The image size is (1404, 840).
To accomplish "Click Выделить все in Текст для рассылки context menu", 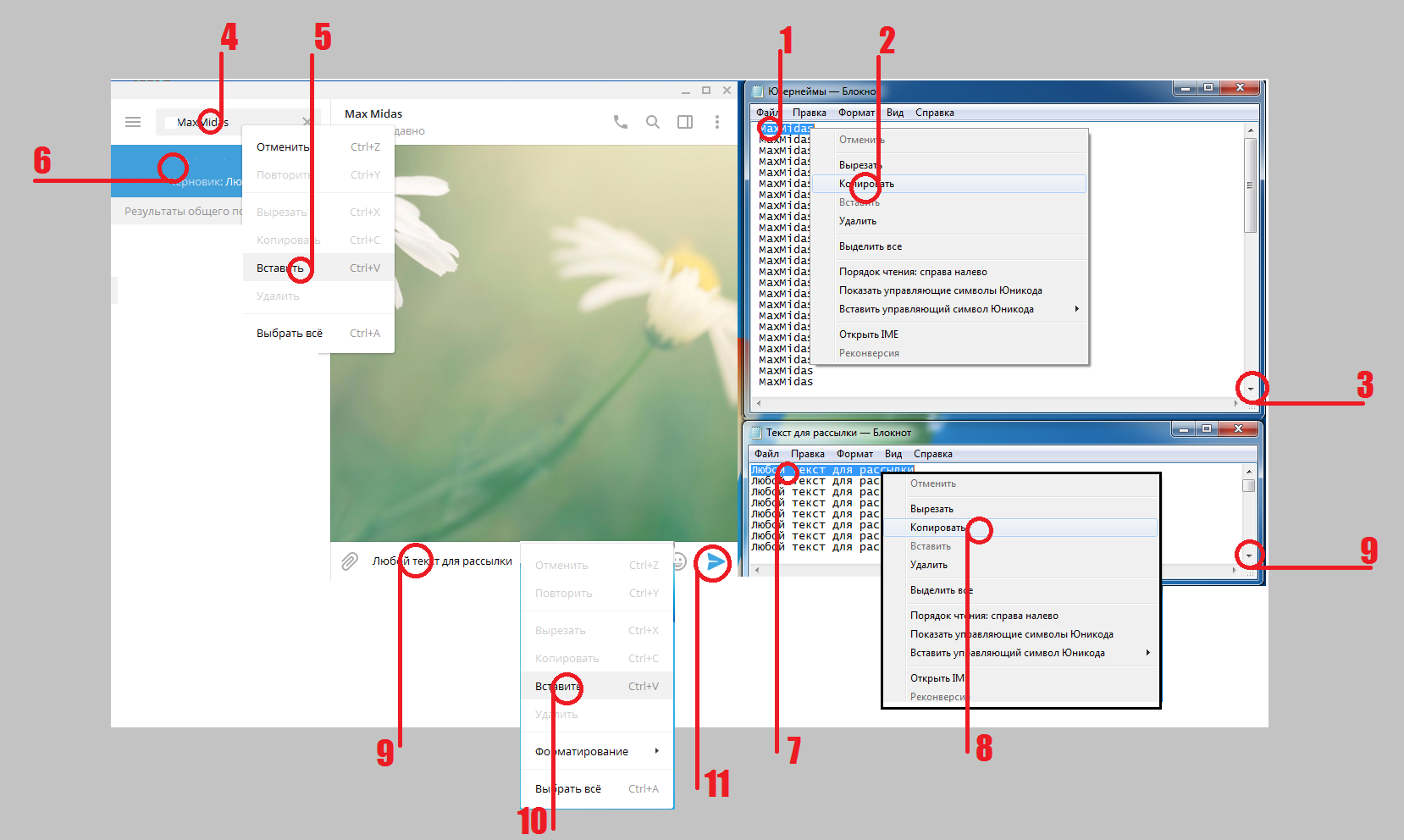I will [1020, 590].
